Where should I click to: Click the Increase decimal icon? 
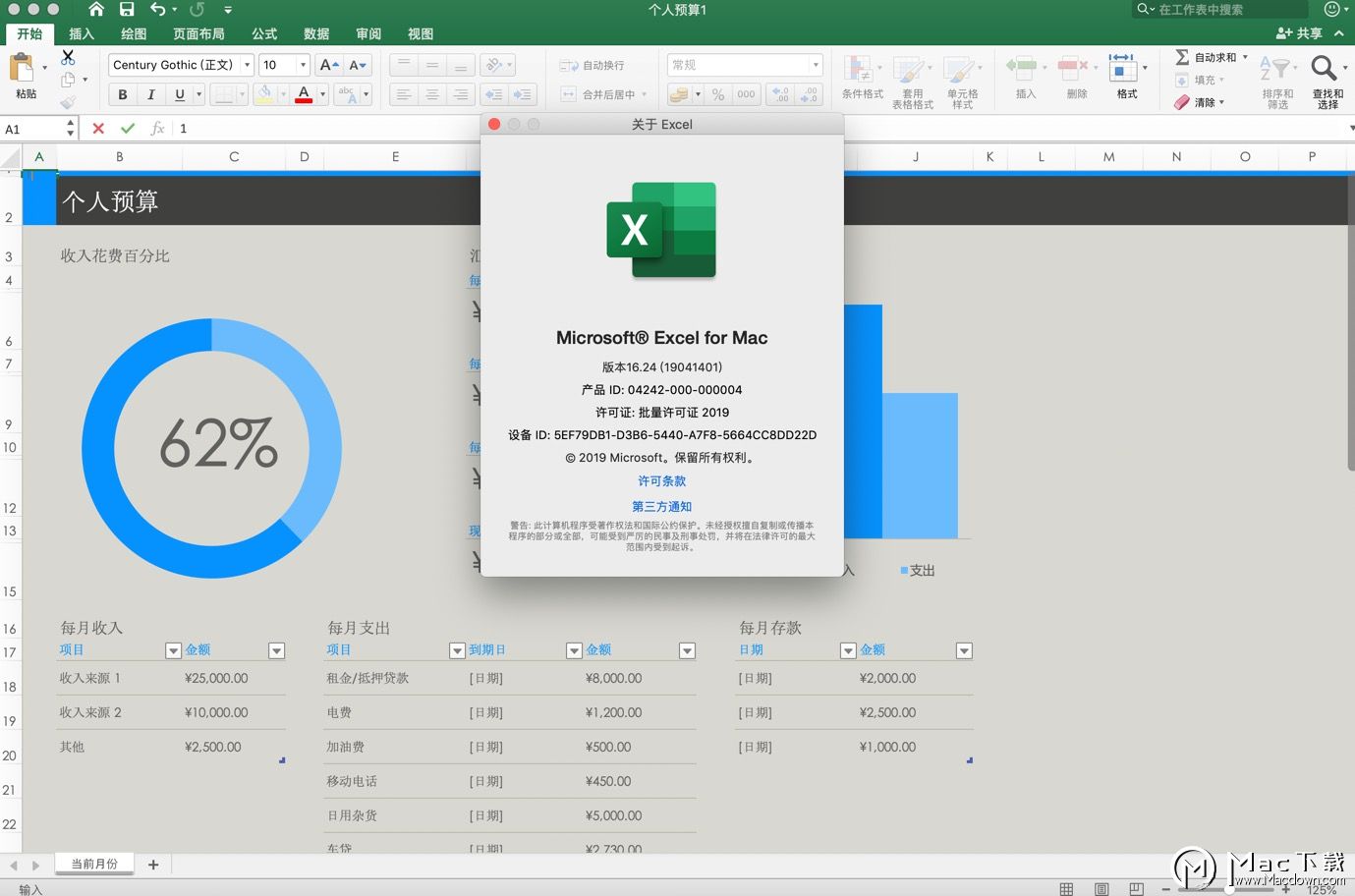[x=781, y=94]
